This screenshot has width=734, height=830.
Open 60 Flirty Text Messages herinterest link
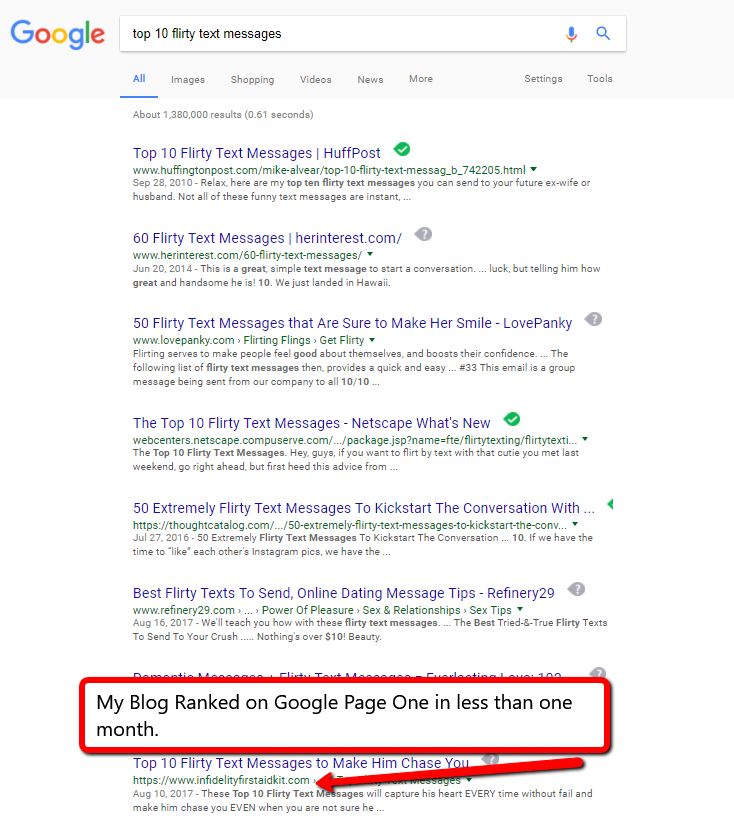click(267, 238)
